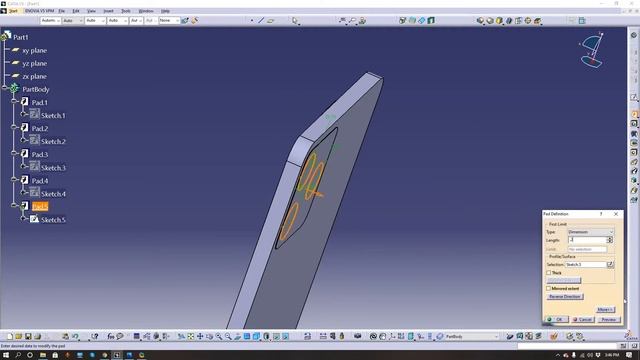640x360 pixels.
Task: Collapse the Pad.3 node expander
Action: click(x=14, y=153)
